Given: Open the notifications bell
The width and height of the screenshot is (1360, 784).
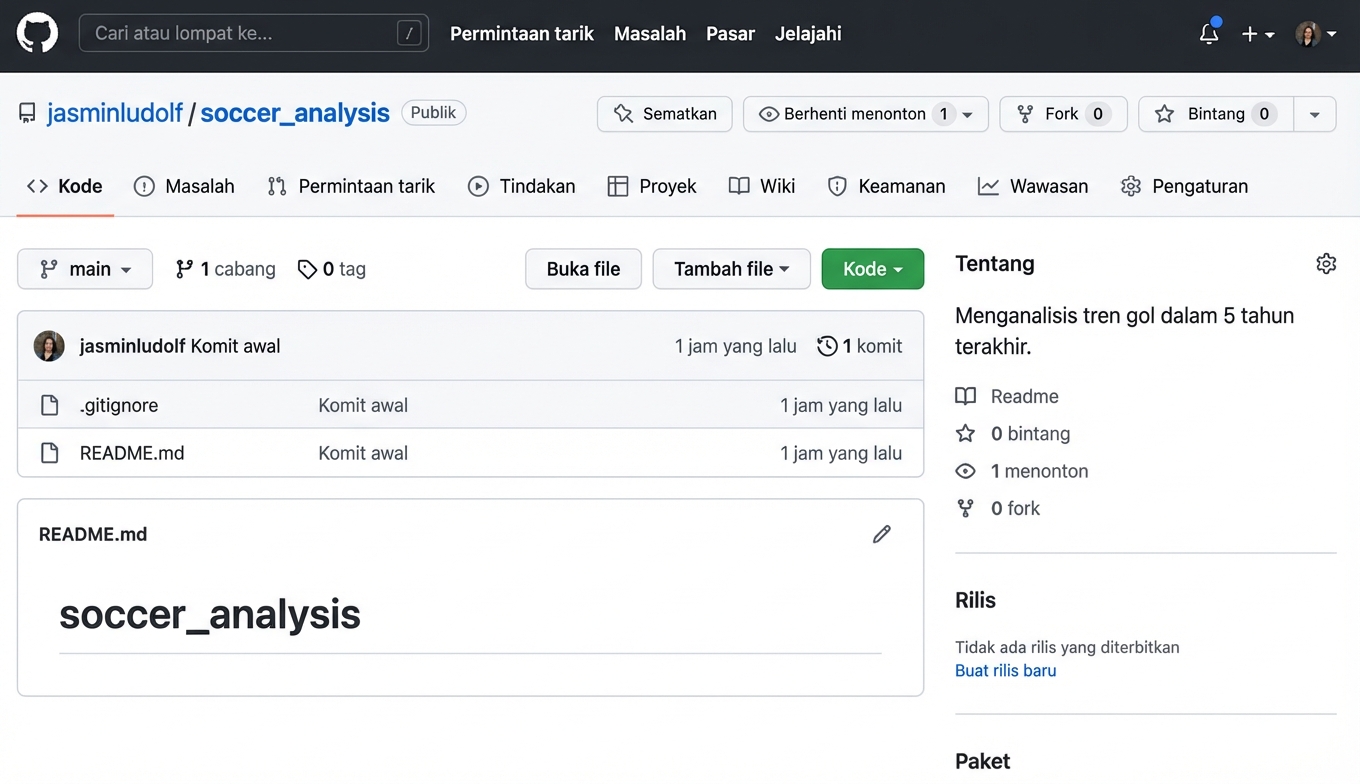Looking at the screenshot, I should [1209, 34].
